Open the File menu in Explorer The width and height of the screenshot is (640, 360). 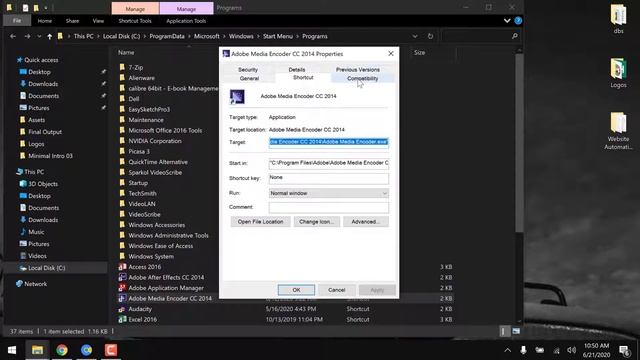17,21
